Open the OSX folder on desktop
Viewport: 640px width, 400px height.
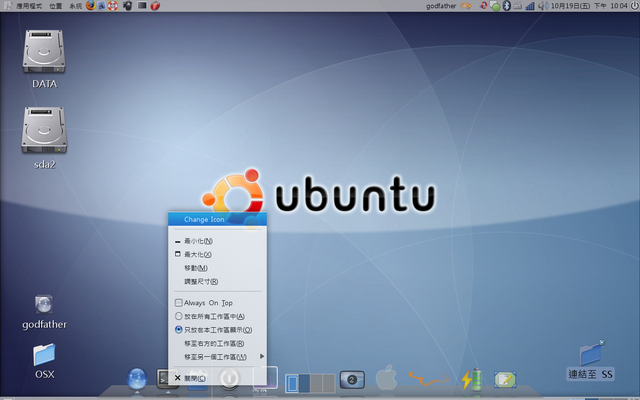[44, 354]
